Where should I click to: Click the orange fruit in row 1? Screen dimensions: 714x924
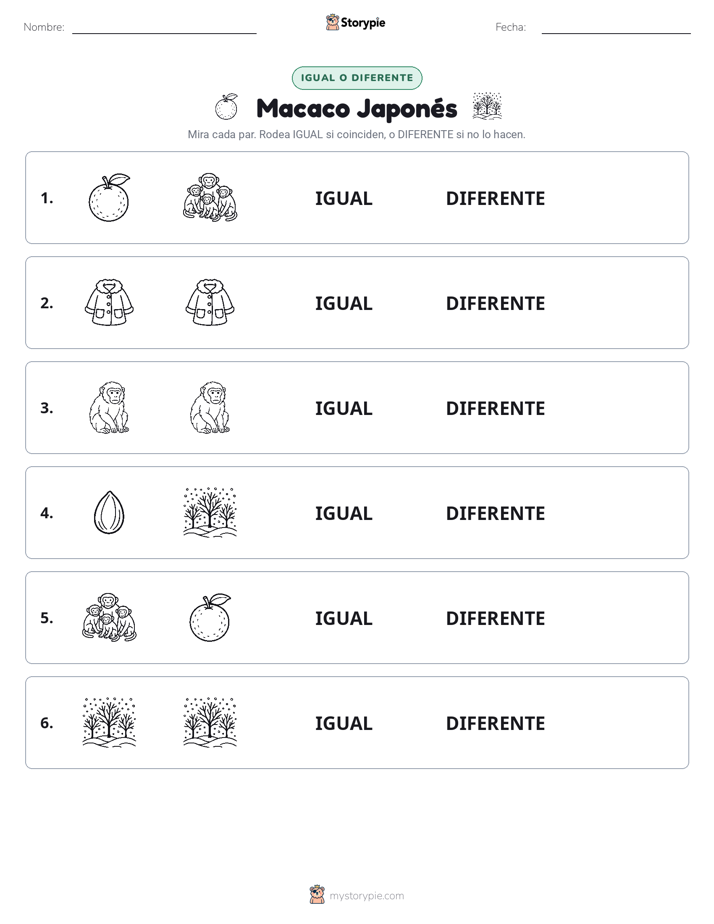tap(109, 197)
